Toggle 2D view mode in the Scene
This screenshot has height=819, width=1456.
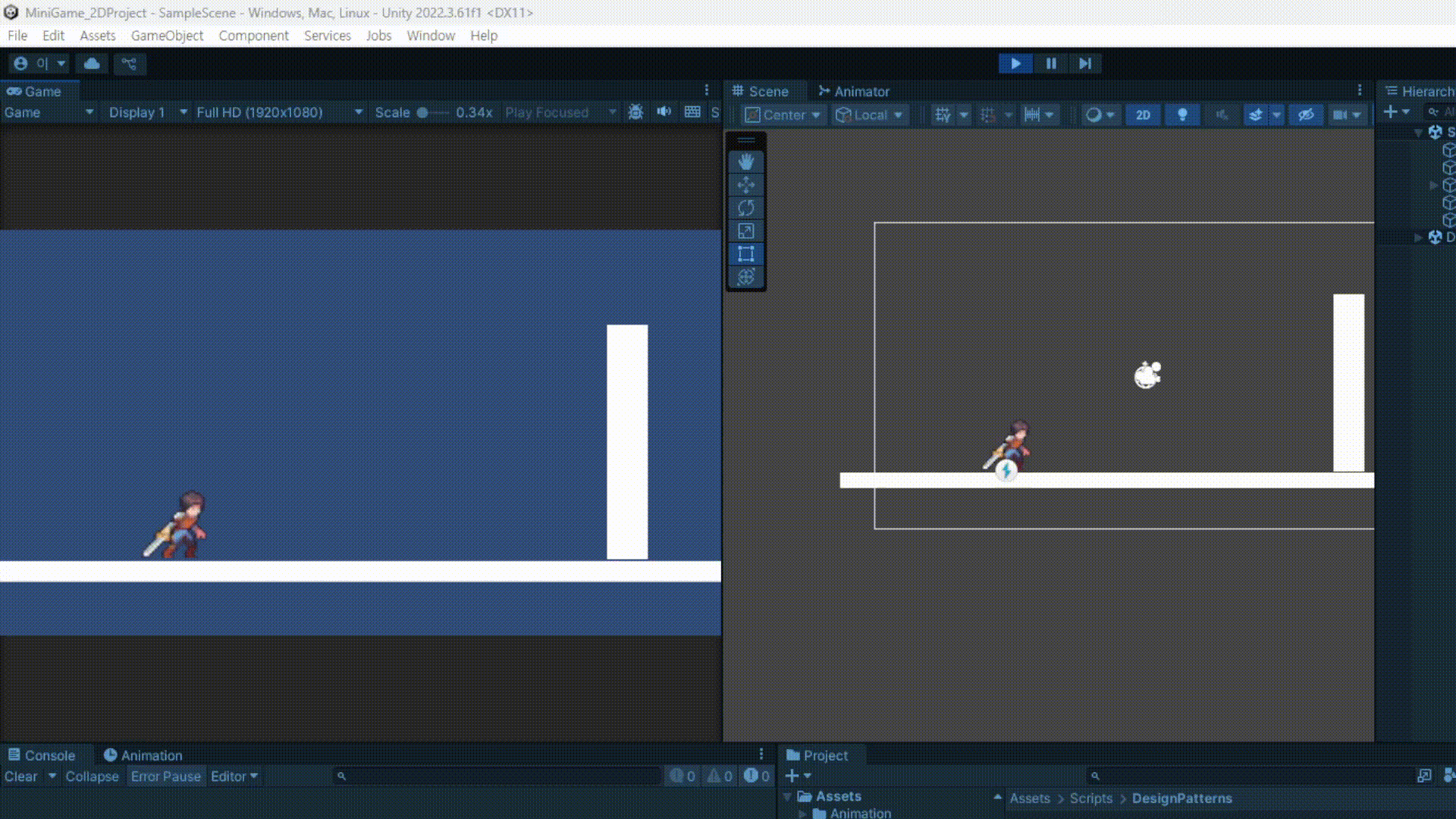(x=1143, y=115)
